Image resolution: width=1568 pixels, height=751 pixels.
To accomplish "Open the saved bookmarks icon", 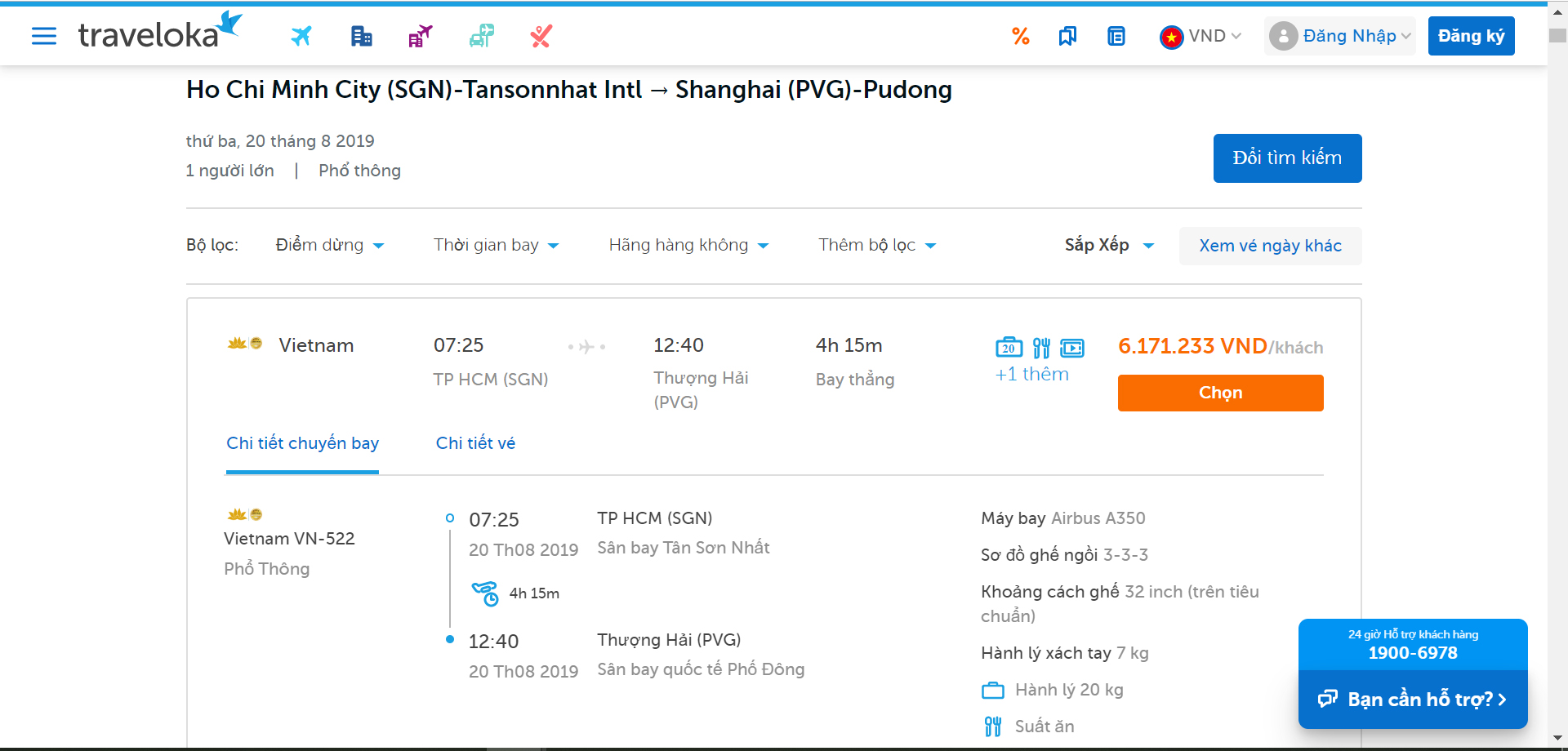I will click(x=1067, y=36).
